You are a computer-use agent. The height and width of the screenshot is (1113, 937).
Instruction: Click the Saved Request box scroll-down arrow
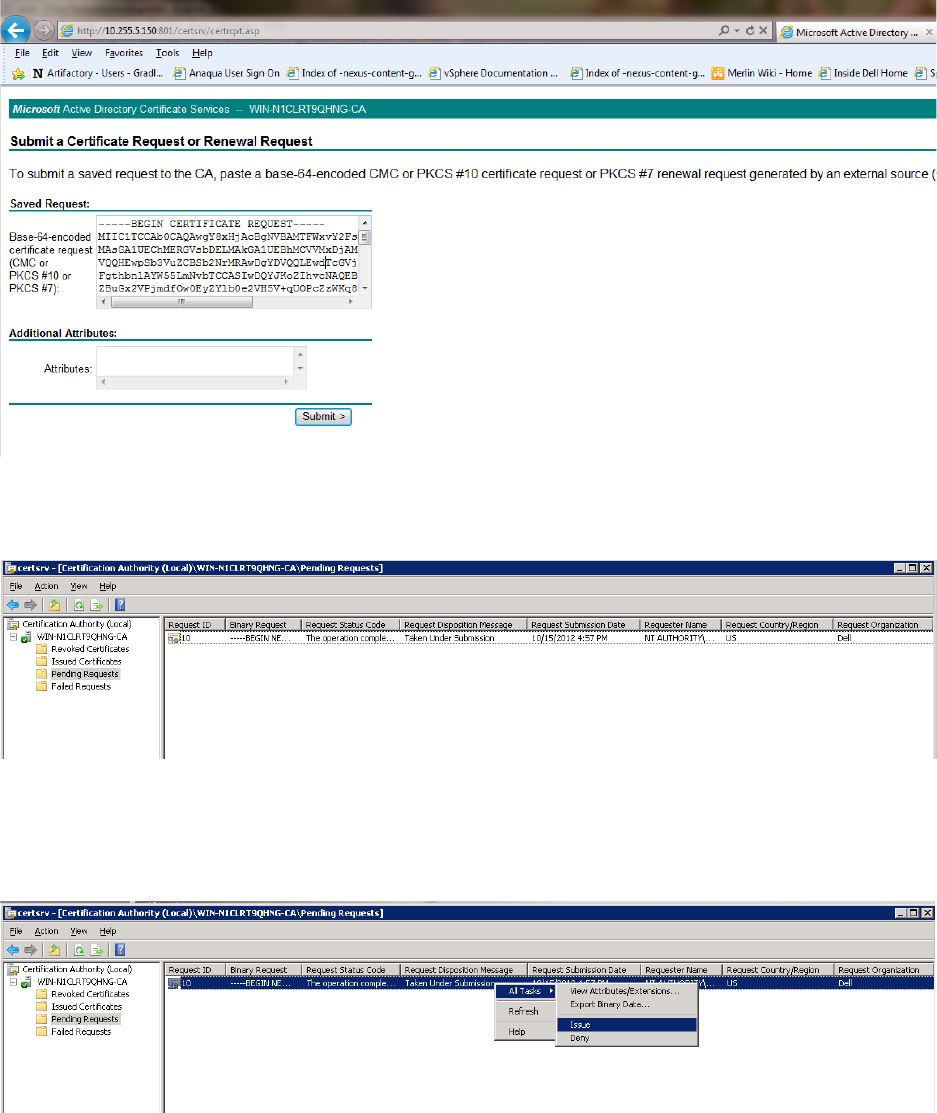[x=365, y=289]
